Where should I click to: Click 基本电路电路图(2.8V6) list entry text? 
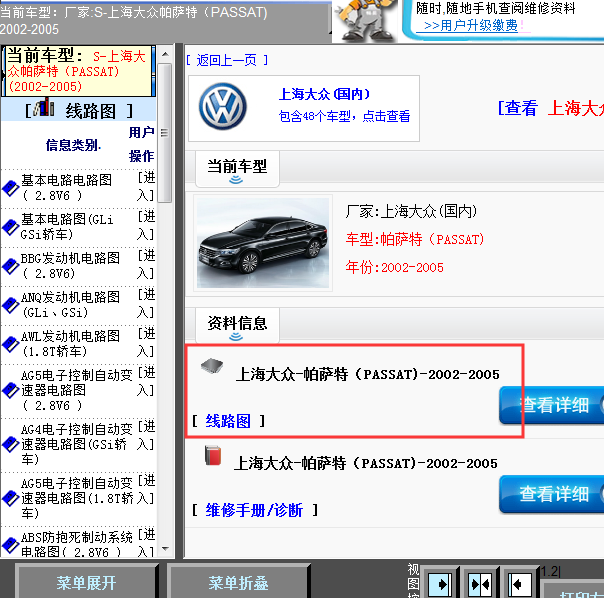(x=66, y=188)
